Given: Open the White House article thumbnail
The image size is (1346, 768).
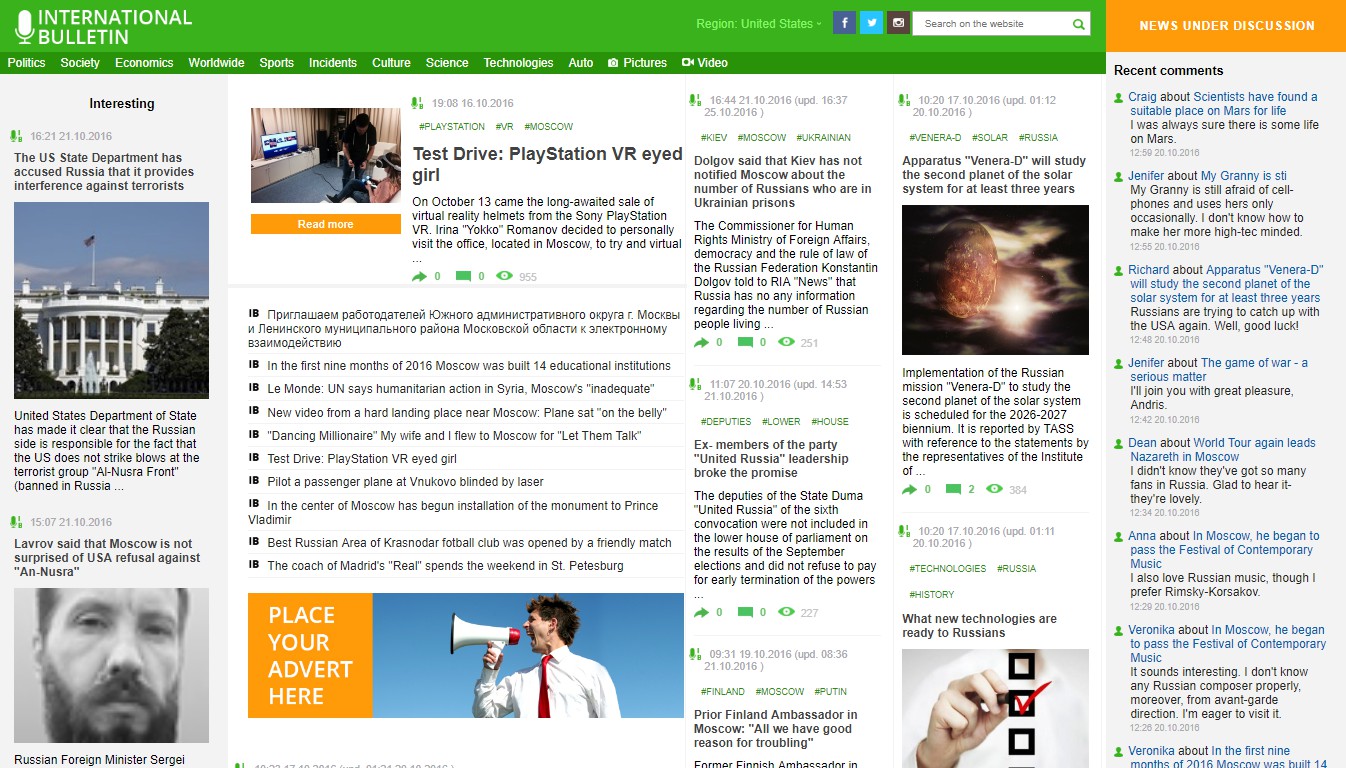Looking at the screenshot, I should coord(112,300).
